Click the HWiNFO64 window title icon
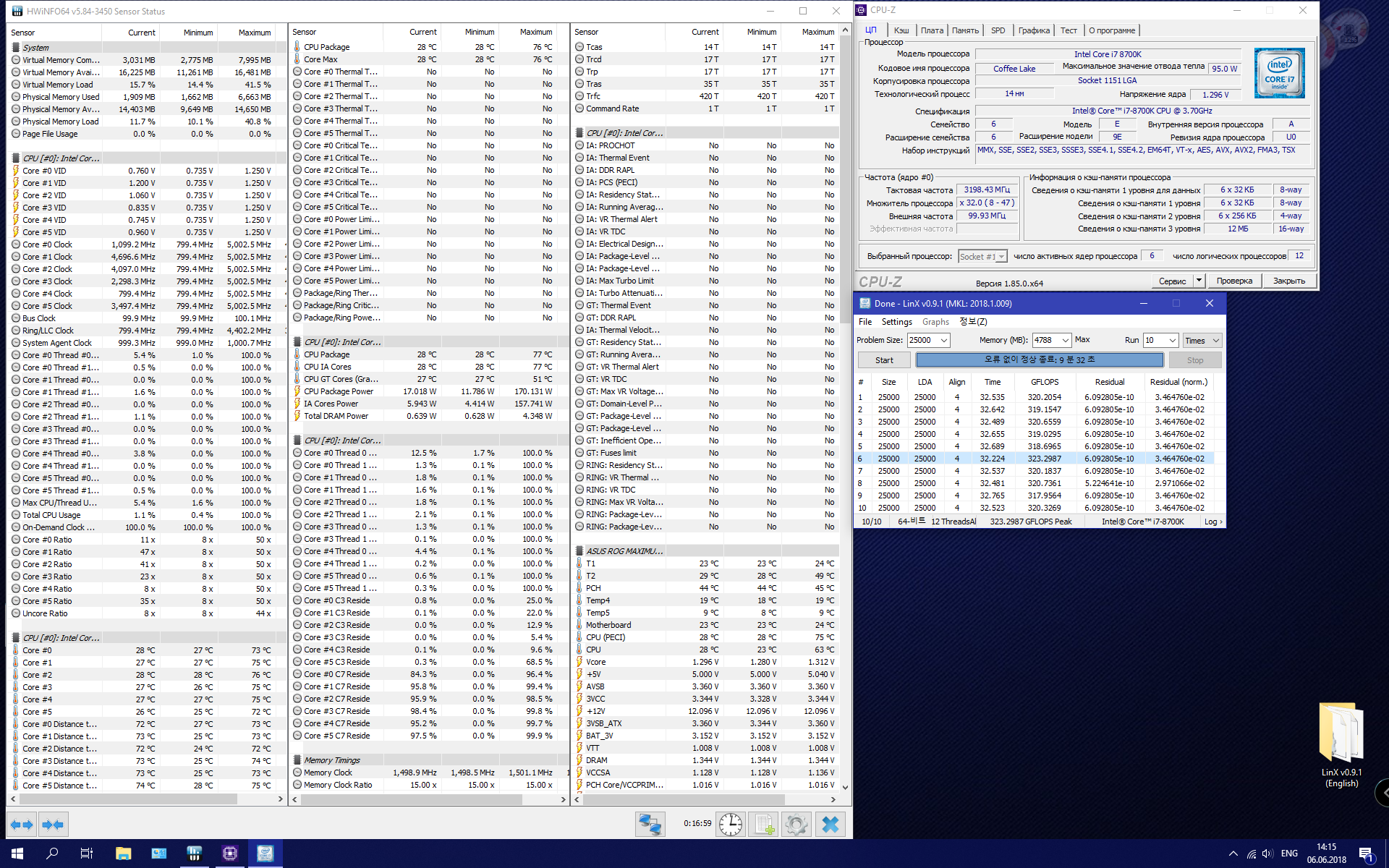The height and width of the screenshot is (868, 1389). (x=17, y=11)
